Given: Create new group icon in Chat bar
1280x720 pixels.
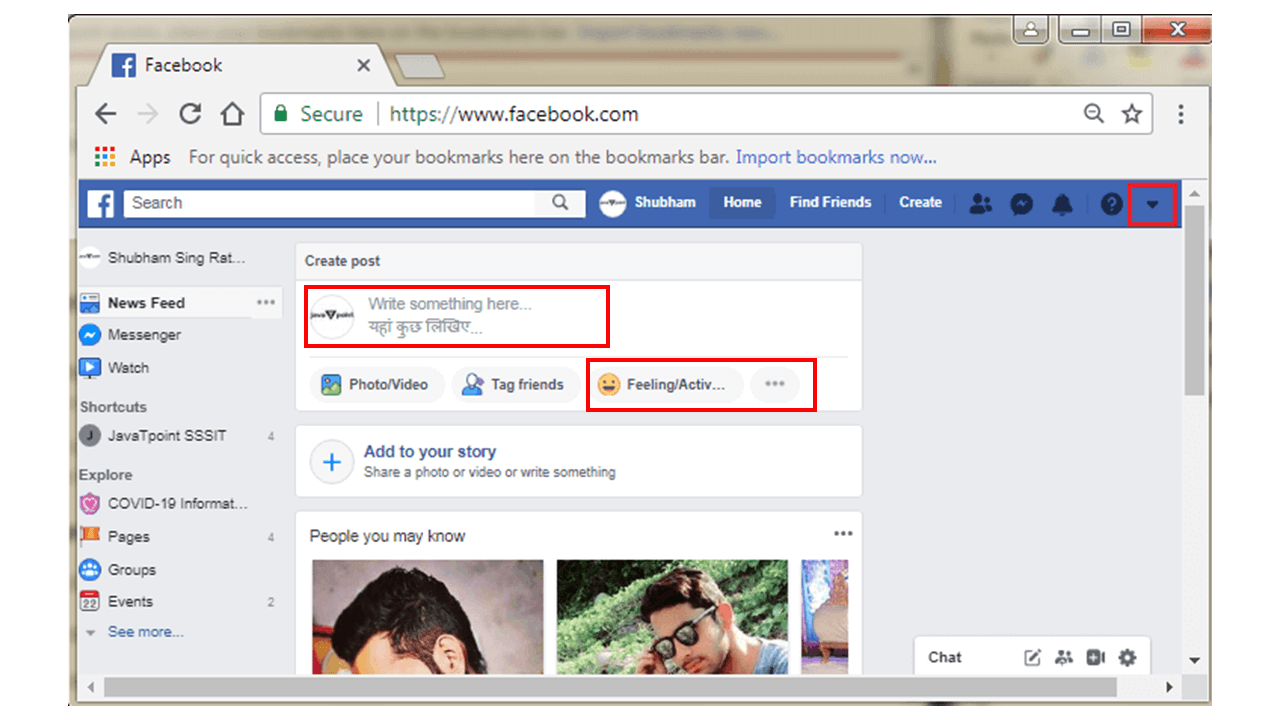Looking at the screenshot, I should click(x=1064, y=657).
